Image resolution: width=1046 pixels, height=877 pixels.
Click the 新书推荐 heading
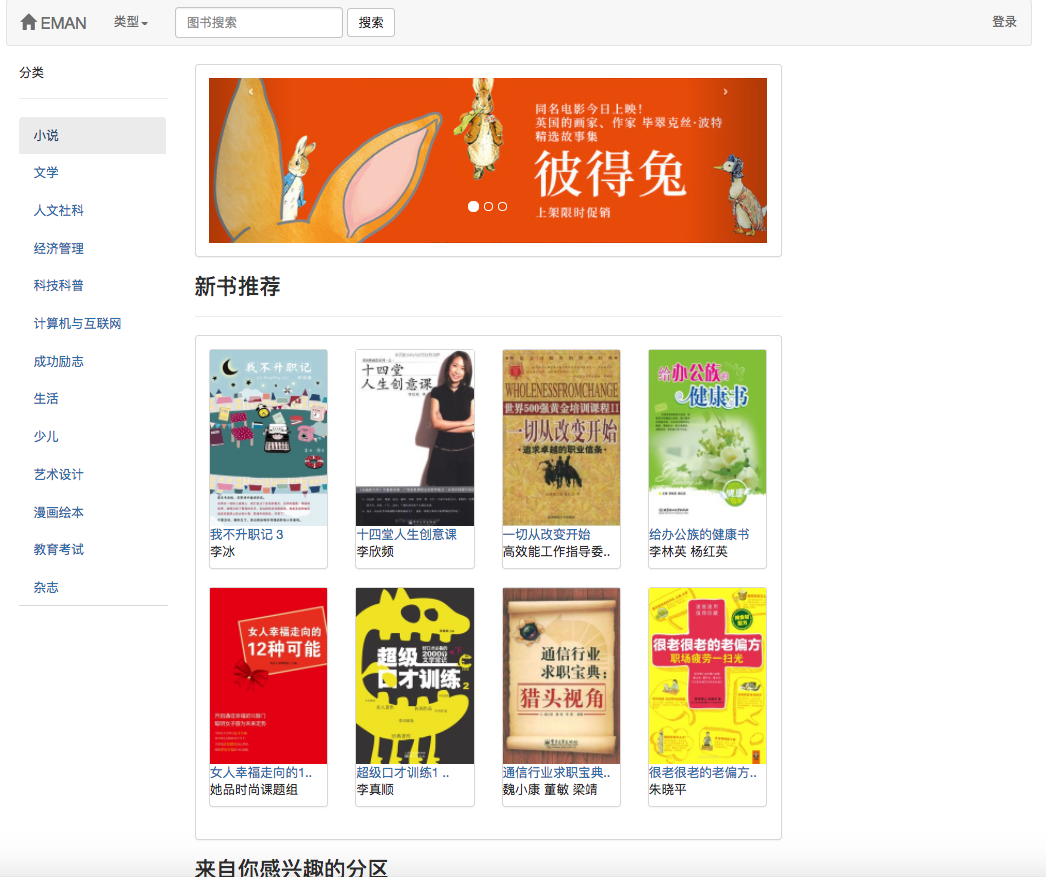click(x=237, y=286)
